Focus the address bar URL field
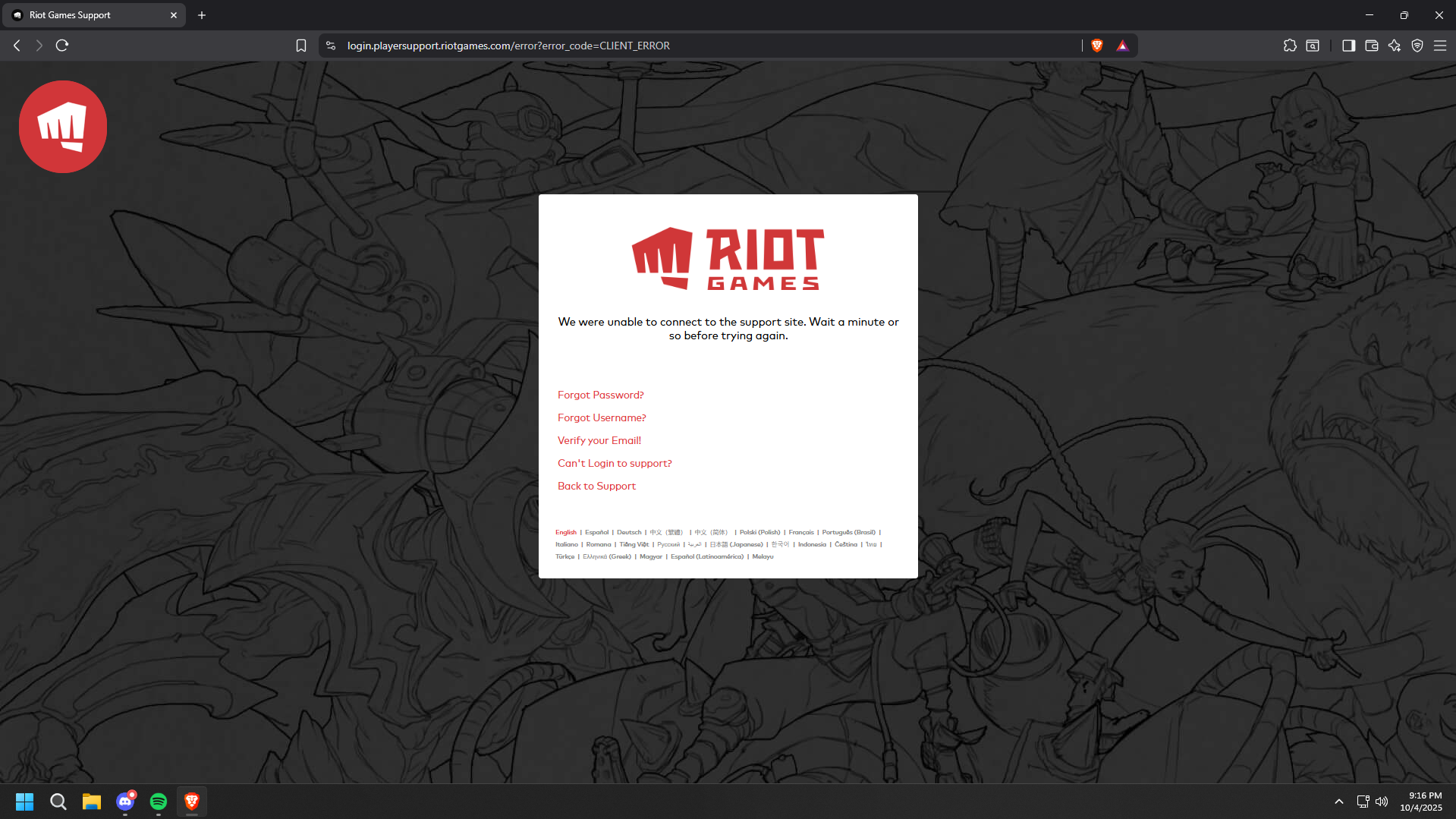 click(712, 46)
